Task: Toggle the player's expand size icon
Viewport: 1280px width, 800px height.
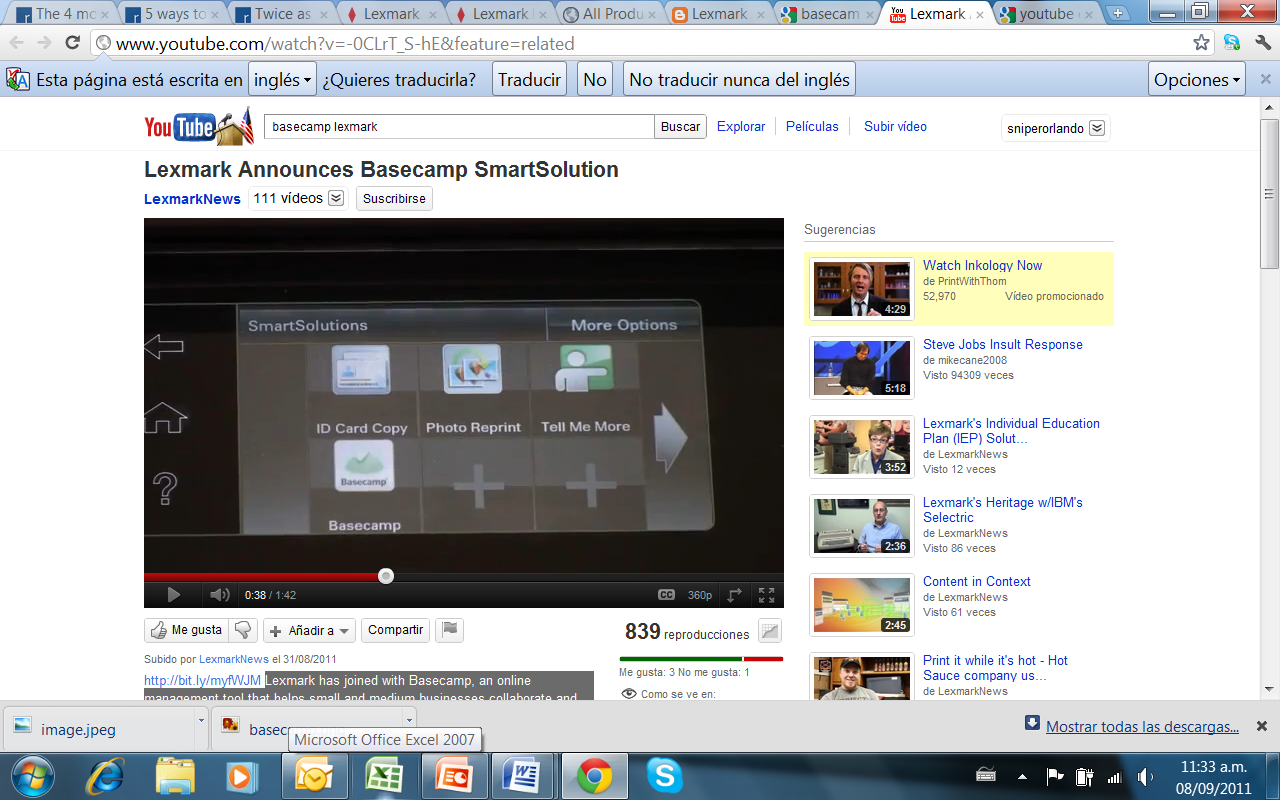Action: 734,595
